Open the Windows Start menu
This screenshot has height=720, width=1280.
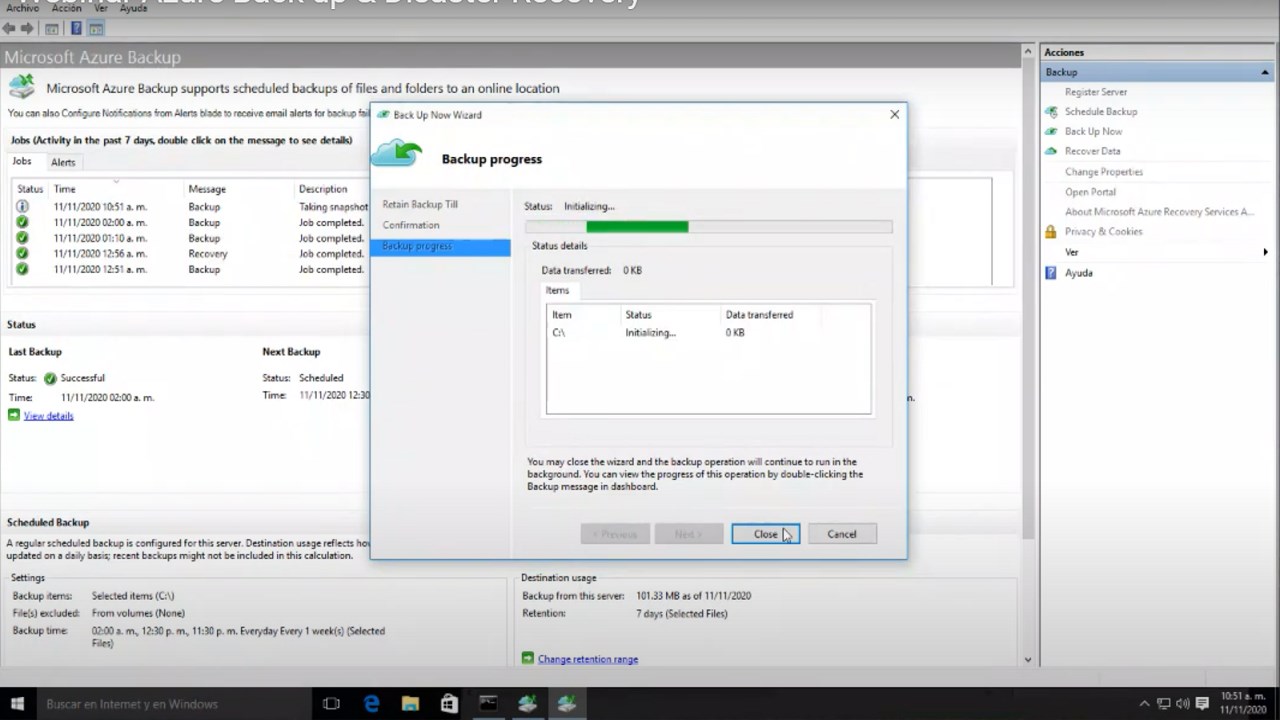point(17,704)
